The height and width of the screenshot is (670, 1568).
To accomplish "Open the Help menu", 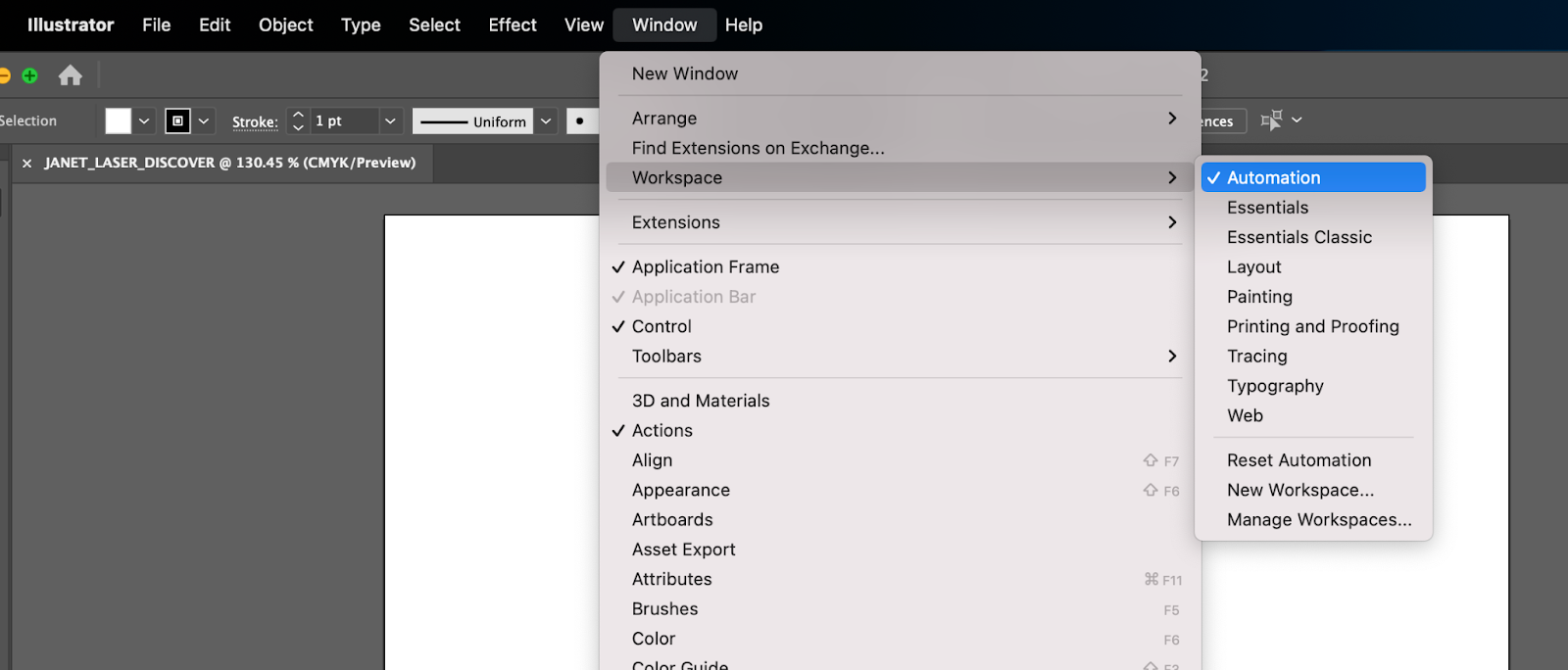I will (x=744, y=24).
